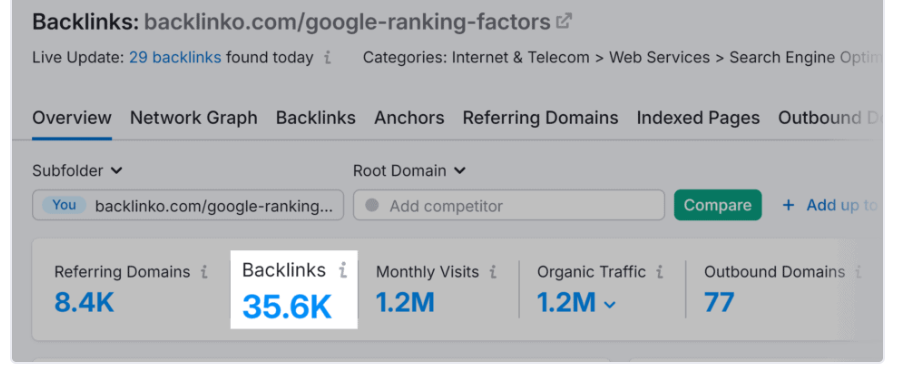Open the 29 backlinks link
Screen dimensions: 923x372
pyautogui.click(x=175, y=58)
